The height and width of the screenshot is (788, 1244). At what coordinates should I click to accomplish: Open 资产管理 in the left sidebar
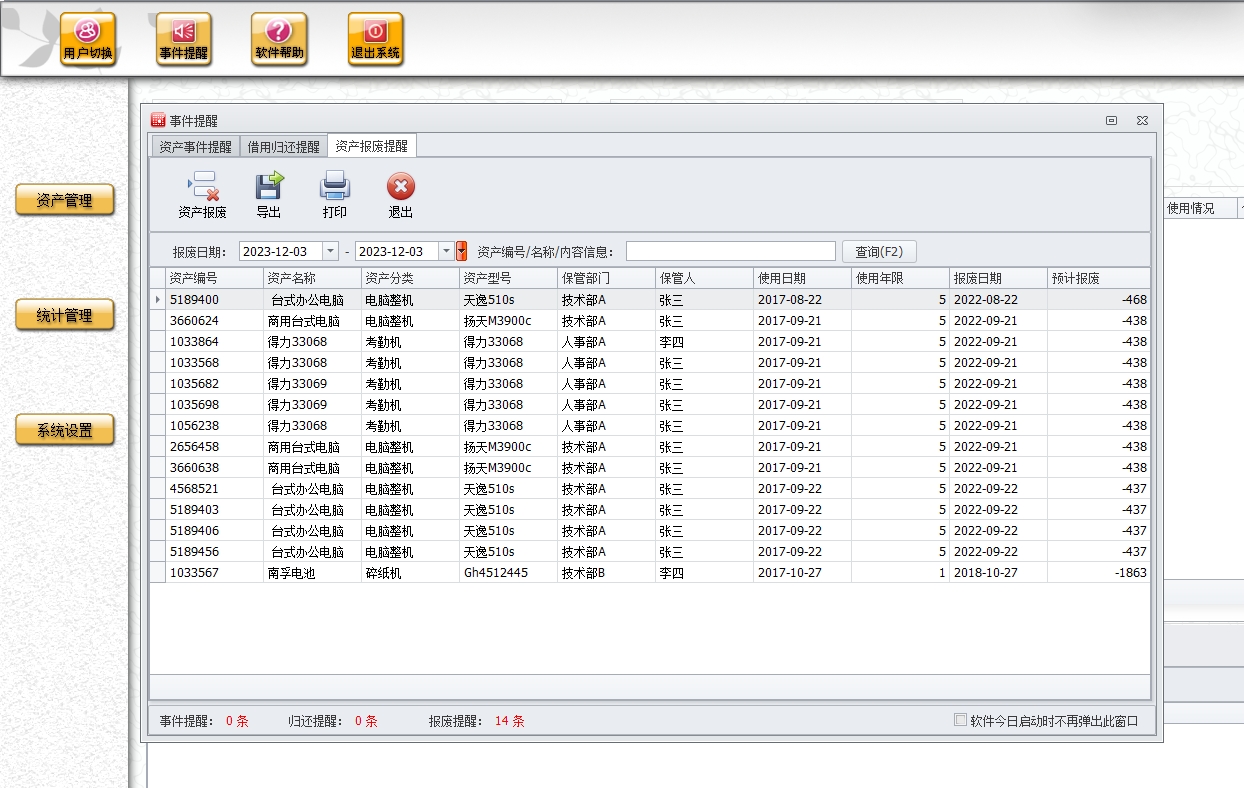[x=65, y=200]
